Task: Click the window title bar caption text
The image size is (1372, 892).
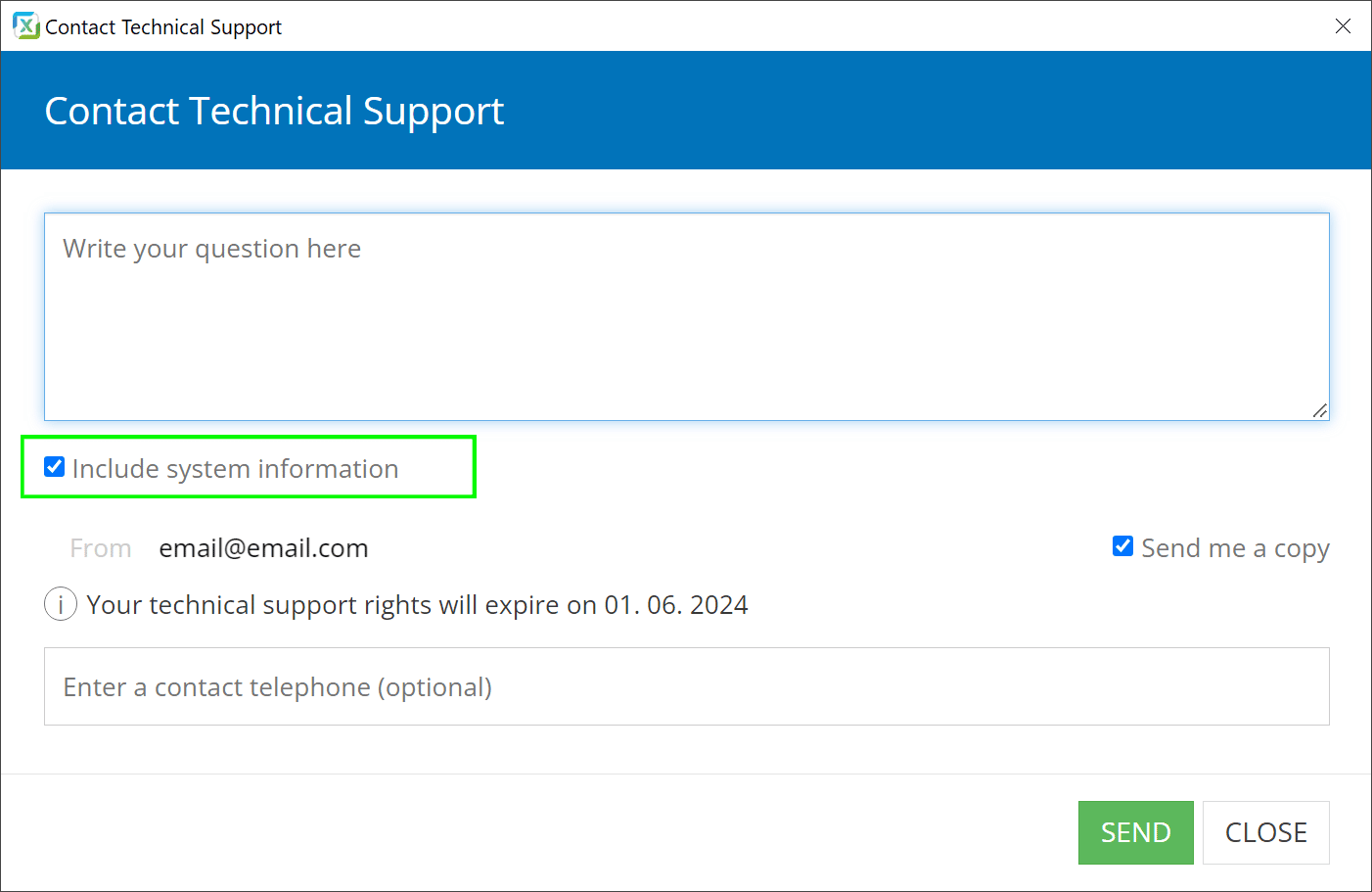Action: pos(163,27)
